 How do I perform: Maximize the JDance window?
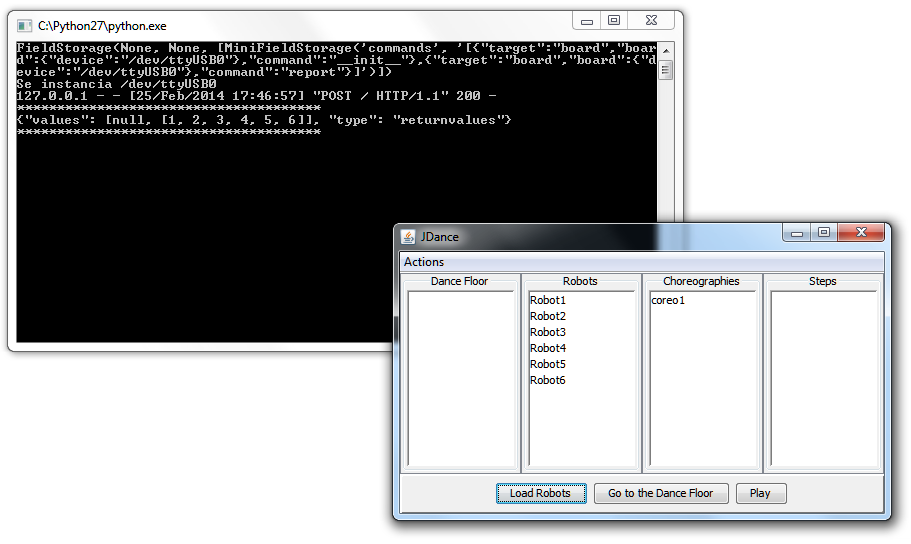[x=824, y=232]
